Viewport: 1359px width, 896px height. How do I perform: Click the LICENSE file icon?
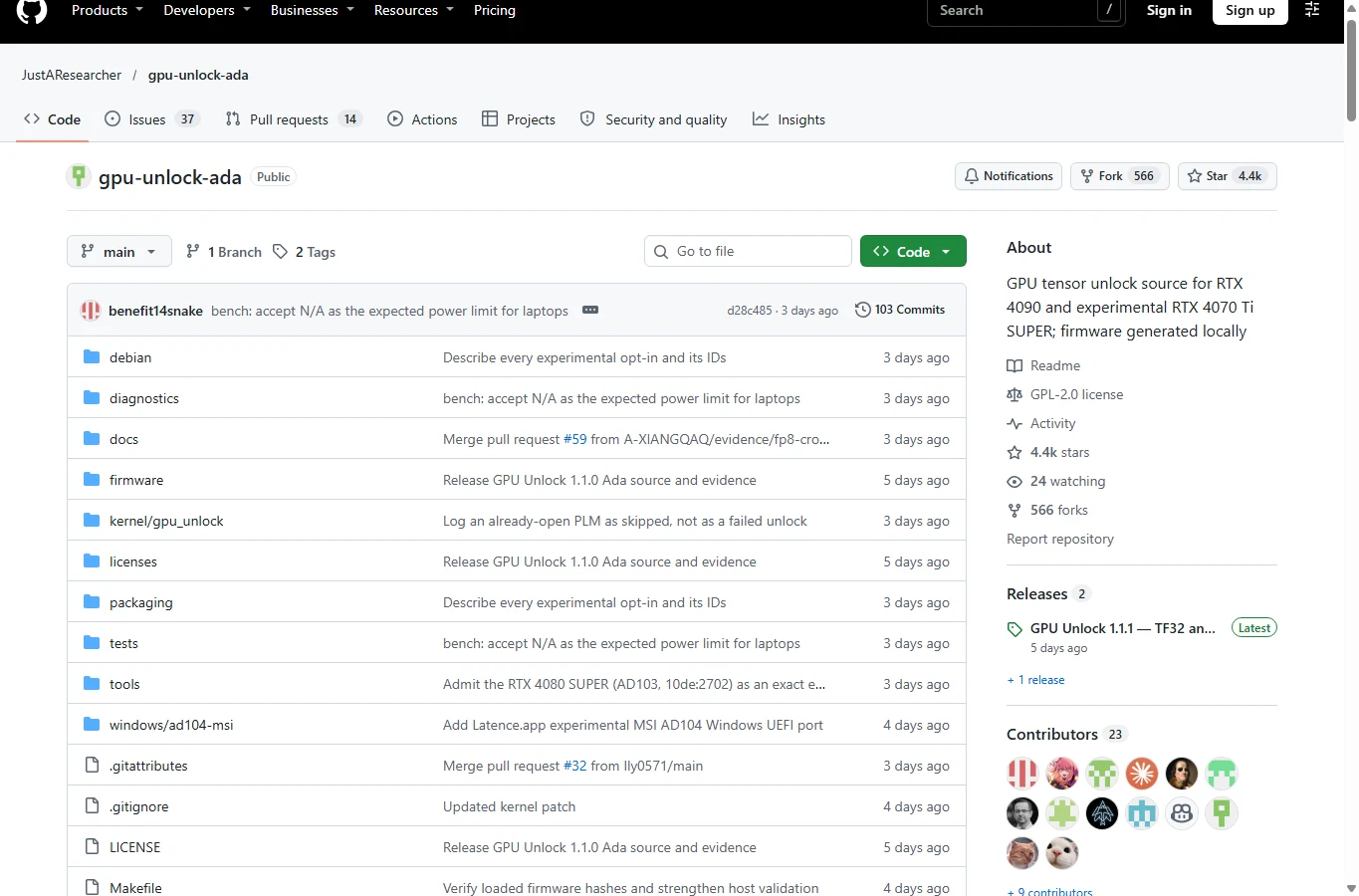coord(92,847)
